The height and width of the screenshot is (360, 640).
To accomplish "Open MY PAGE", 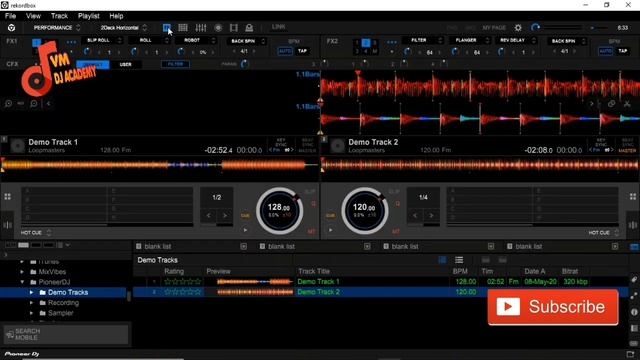I will pos(494,28).
